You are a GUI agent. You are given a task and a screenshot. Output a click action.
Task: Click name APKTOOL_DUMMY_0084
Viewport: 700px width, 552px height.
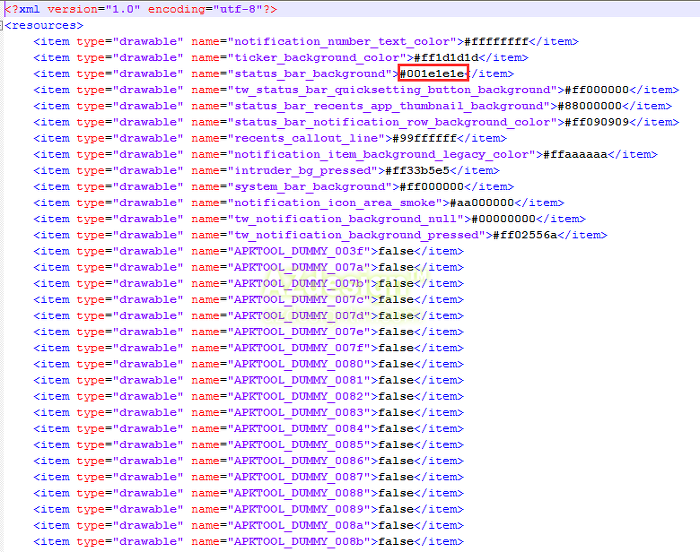click(x=300, y=428)
